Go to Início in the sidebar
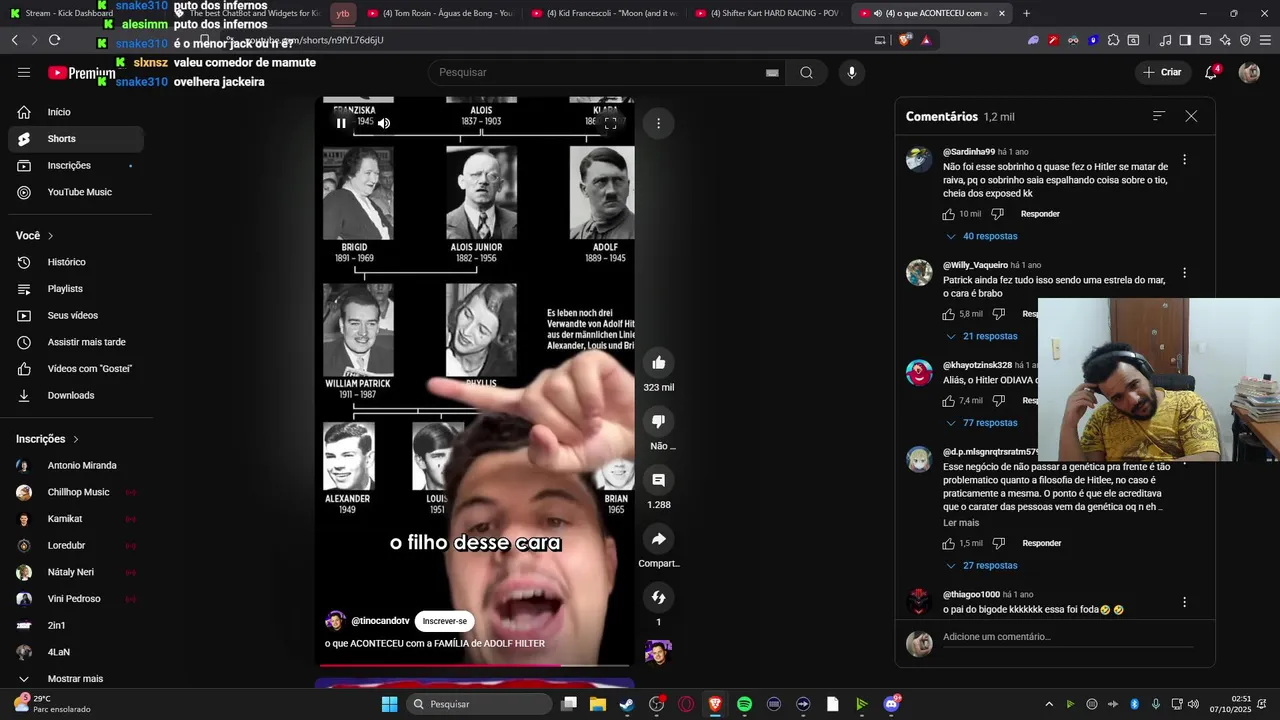Screen dimensions: 1280x720 tap(76, 112)
